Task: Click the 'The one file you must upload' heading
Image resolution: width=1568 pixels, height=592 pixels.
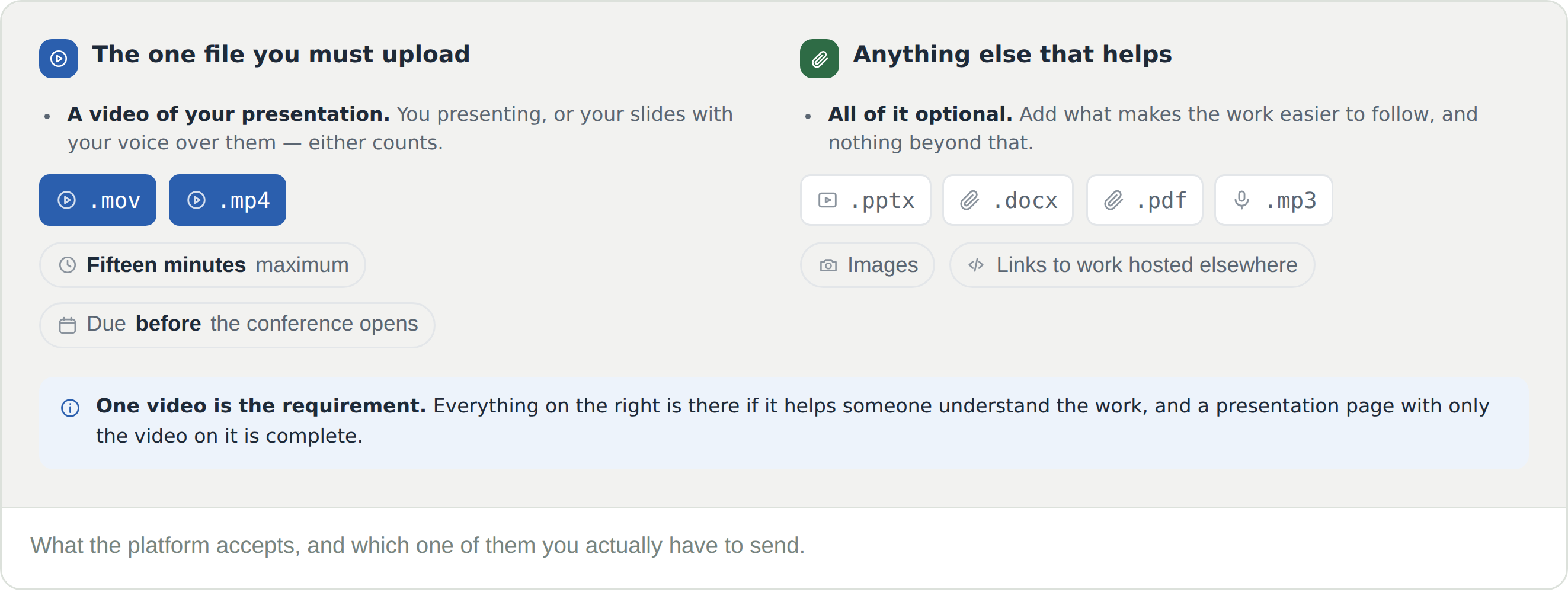Action: [x=281, y=54]
